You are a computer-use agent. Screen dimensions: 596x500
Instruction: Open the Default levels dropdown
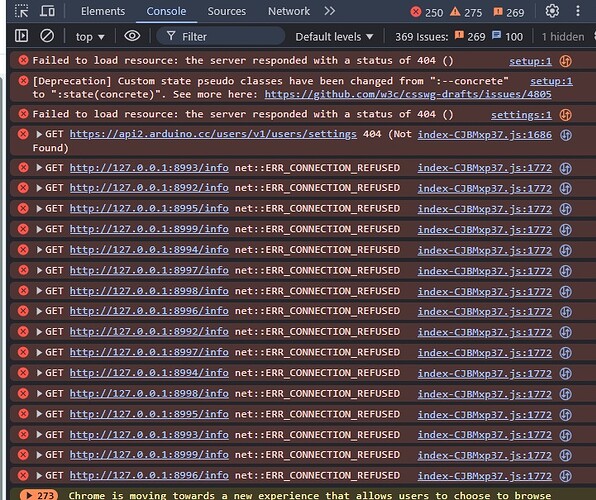[334, 37]
